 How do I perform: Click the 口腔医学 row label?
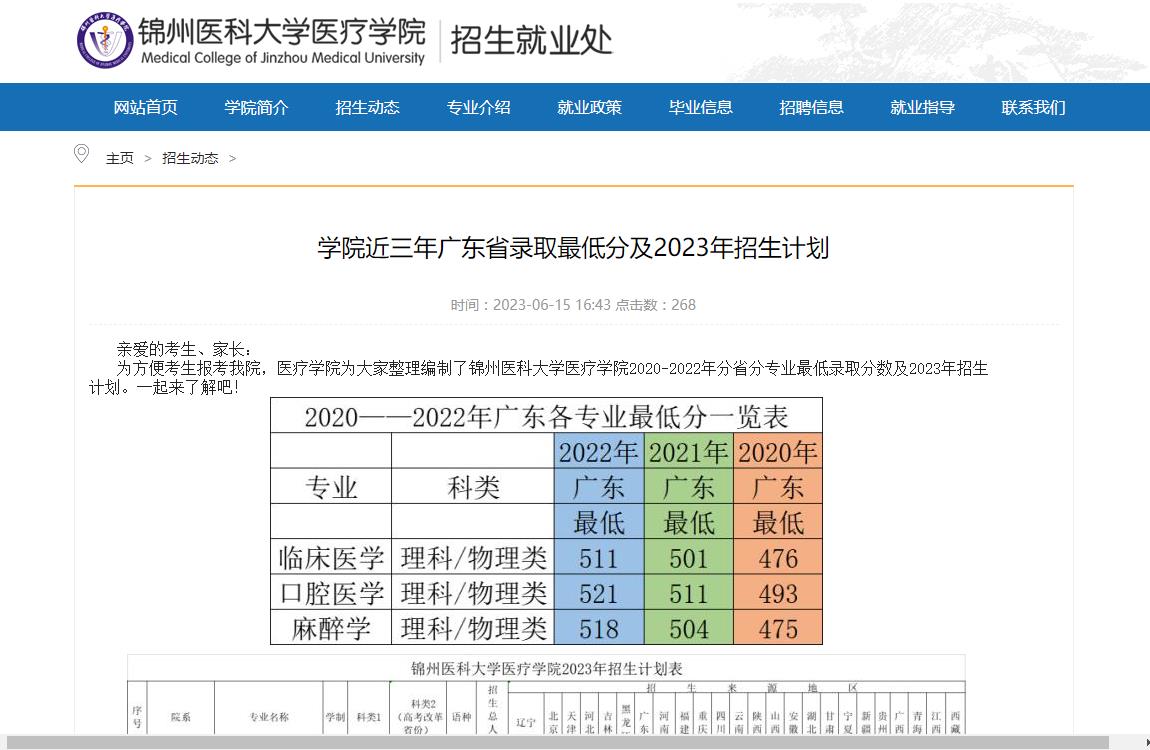click(x=331, y=593)
